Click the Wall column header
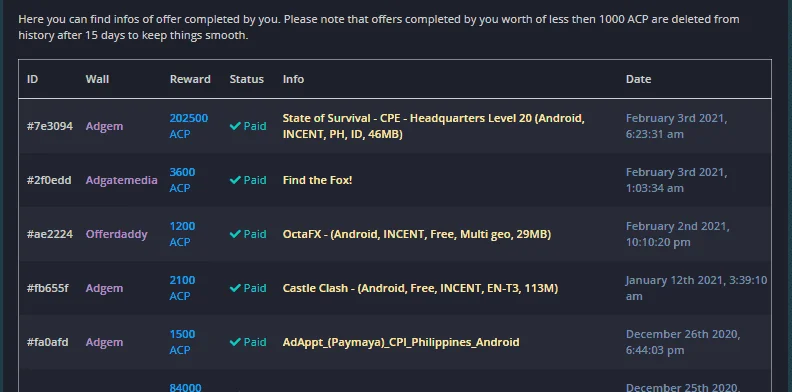This screenshot has height=392, width=792. tap(97, 79)
